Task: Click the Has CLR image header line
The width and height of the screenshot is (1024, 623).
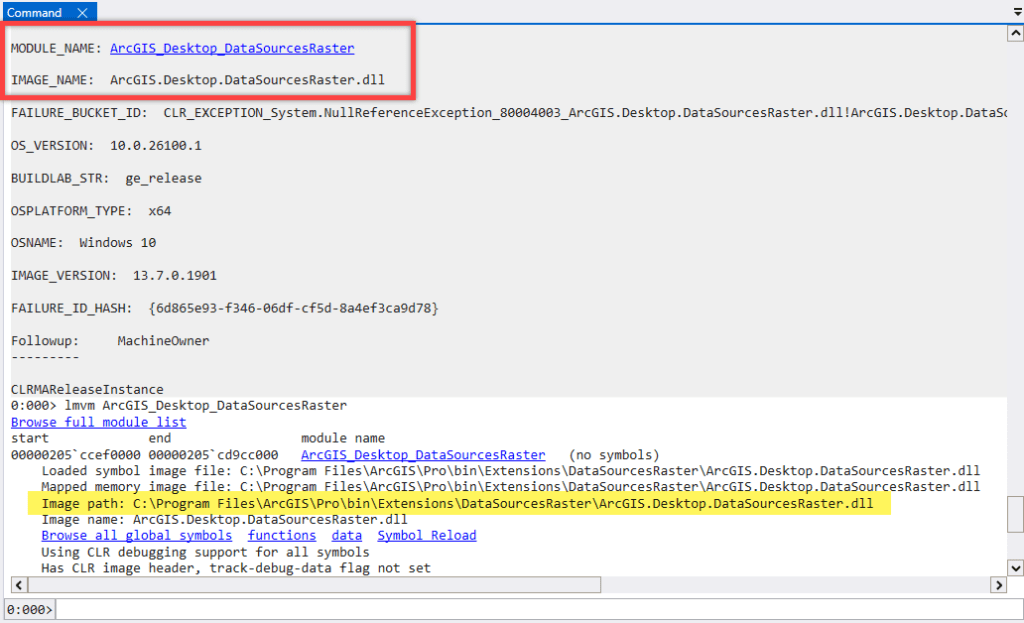Action: [x=236, y=568]
